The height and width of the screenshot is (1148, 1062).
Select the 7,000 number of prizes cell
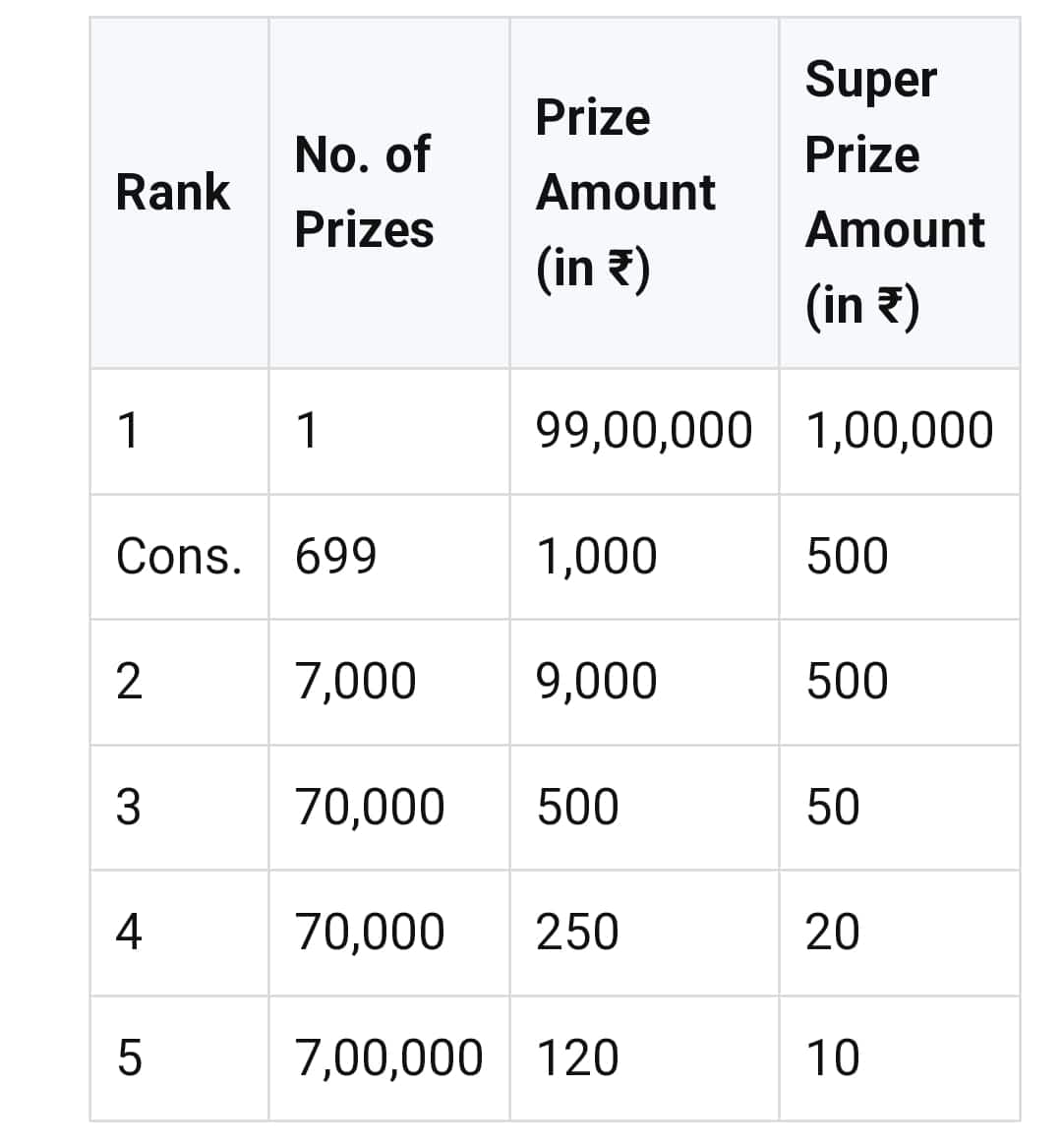tap(389, 683)
